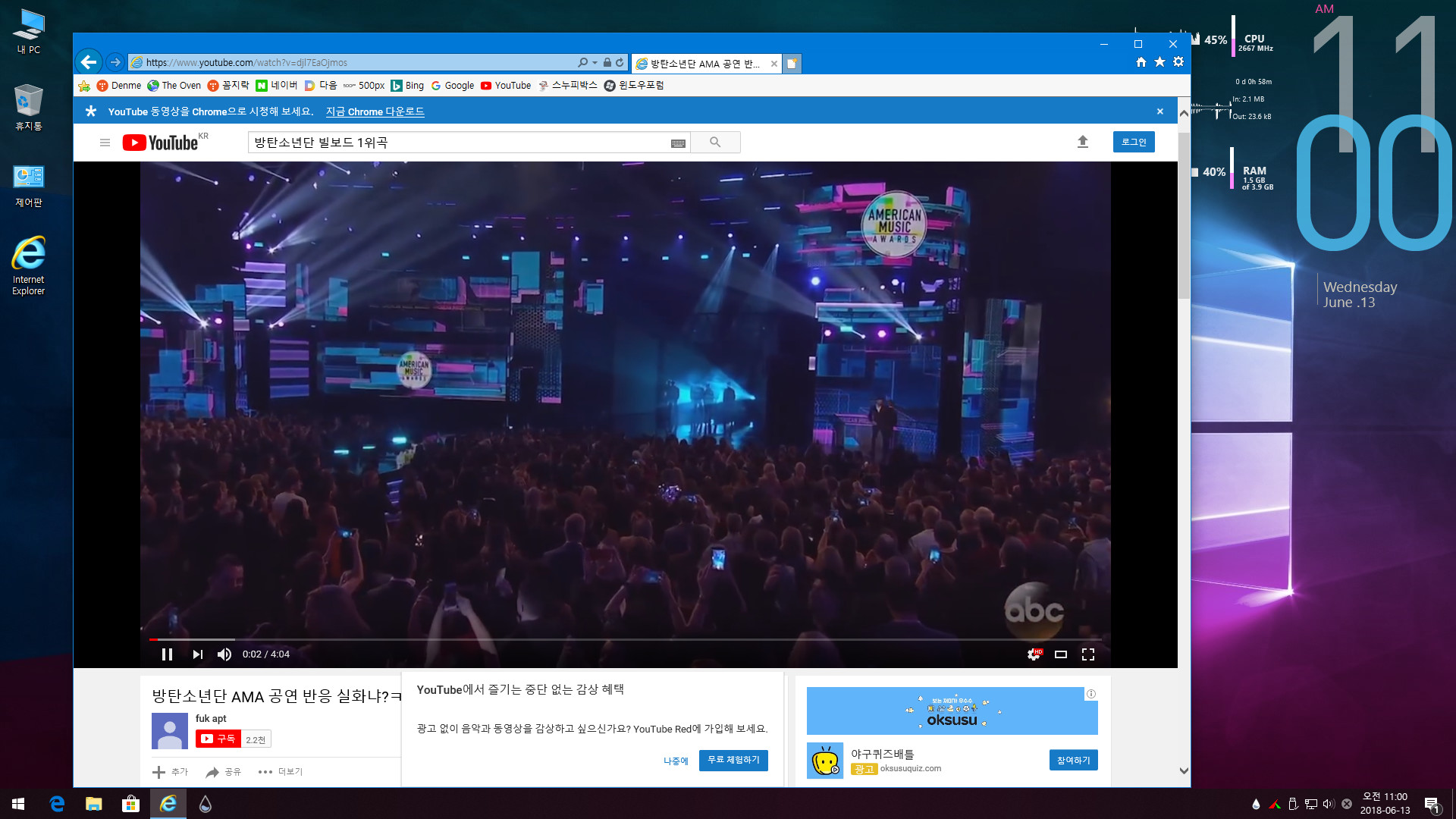This screenshot has height=819, width=1456.
Task: Click the YouTube search magnifier button
Action: [715, 143]
